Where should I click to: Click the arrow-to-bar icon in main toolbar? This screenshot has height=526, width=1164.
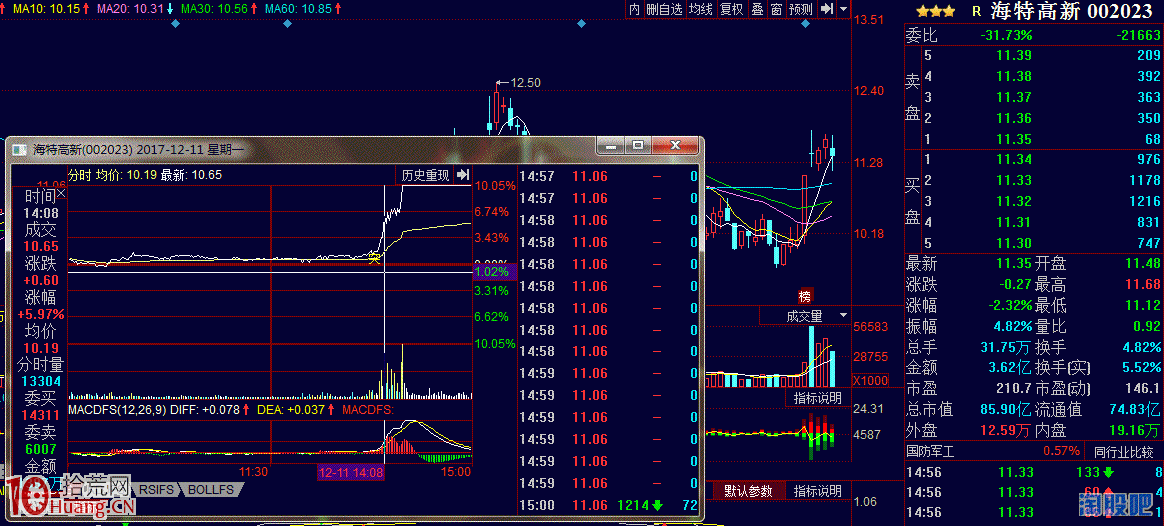(827, 9)
